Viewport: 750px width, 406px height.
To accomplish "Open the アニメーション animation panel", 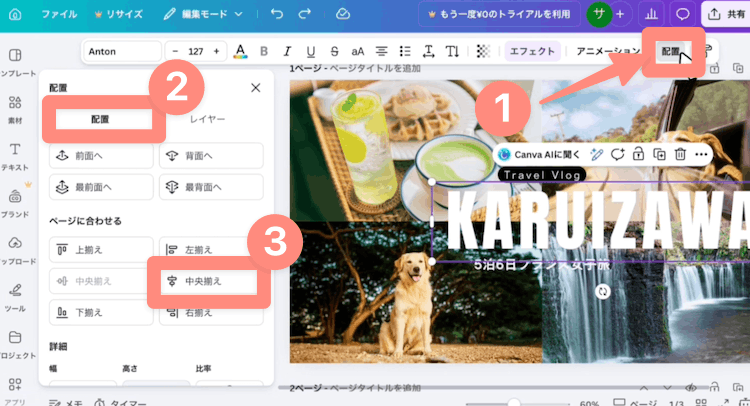I will click(x=608, y=51).
